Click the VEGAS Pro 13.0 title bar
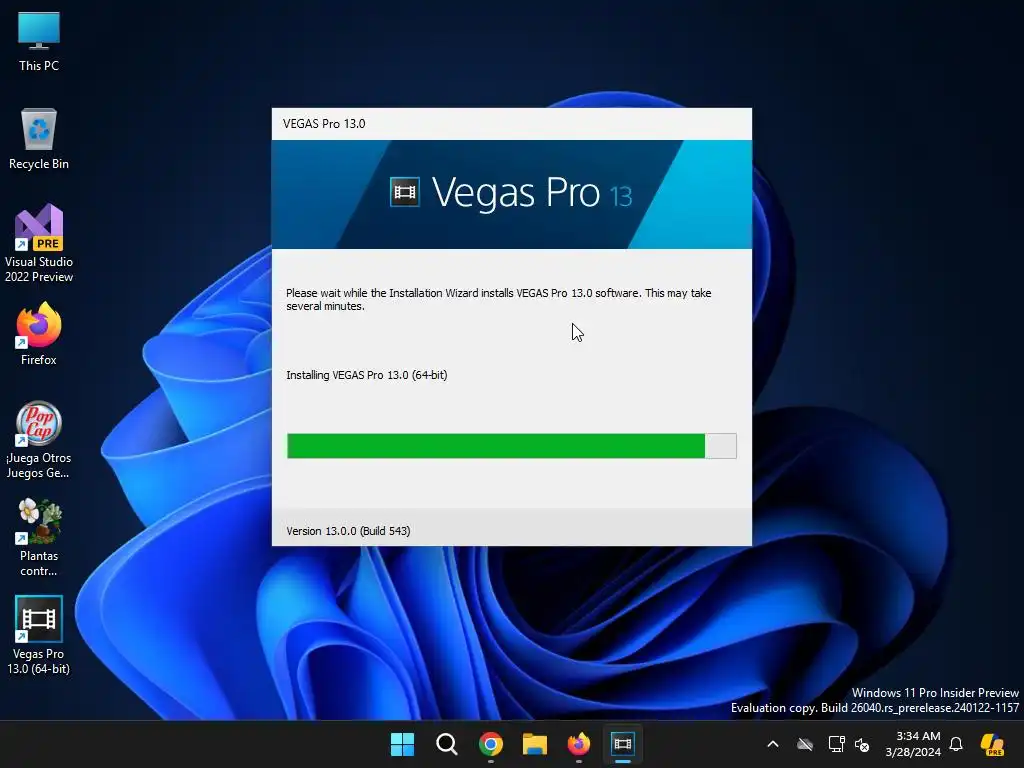The height and width of the screenshot is (768, 1024). (511, 124)
